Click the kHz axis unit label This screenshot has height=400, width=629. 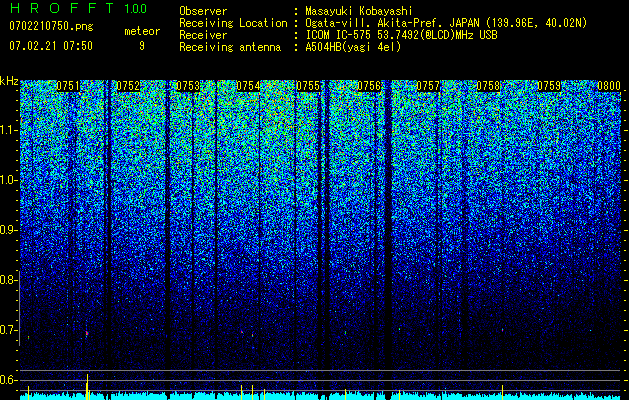(9, 81)
